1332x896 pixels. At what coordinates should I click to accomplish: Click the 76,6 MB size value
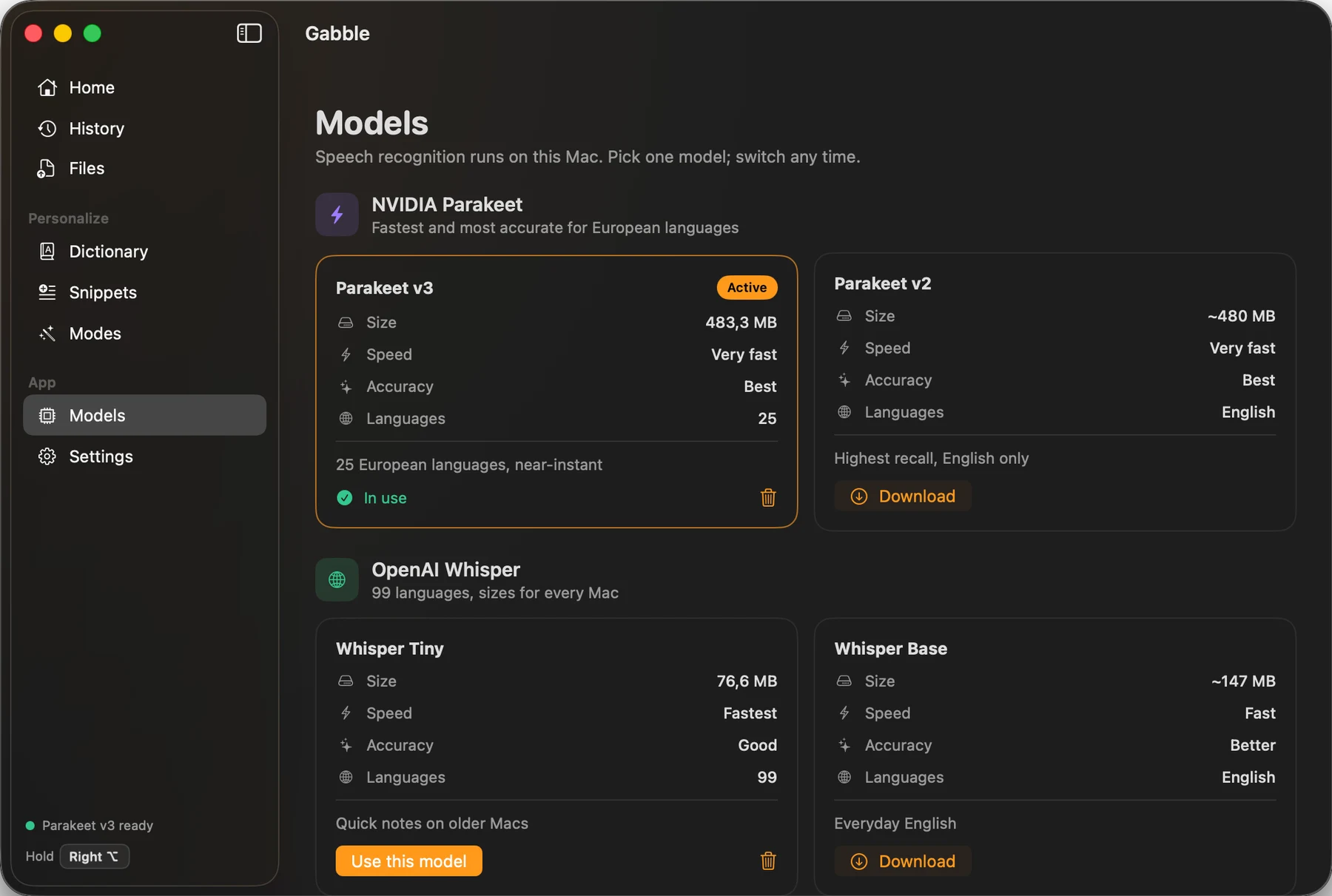point(747,681)
